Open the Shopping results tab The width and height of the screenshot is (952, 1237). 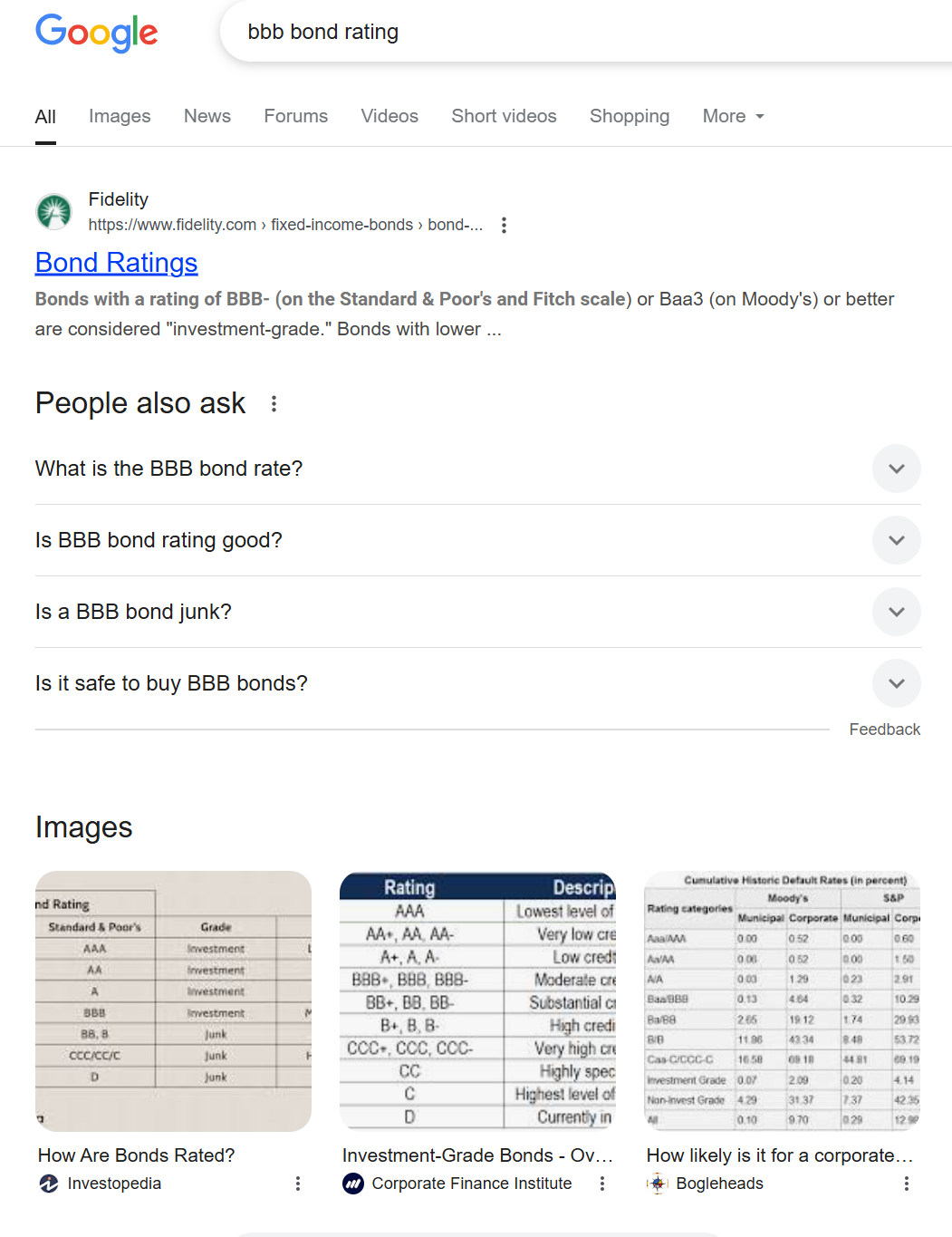coord(630,117)
